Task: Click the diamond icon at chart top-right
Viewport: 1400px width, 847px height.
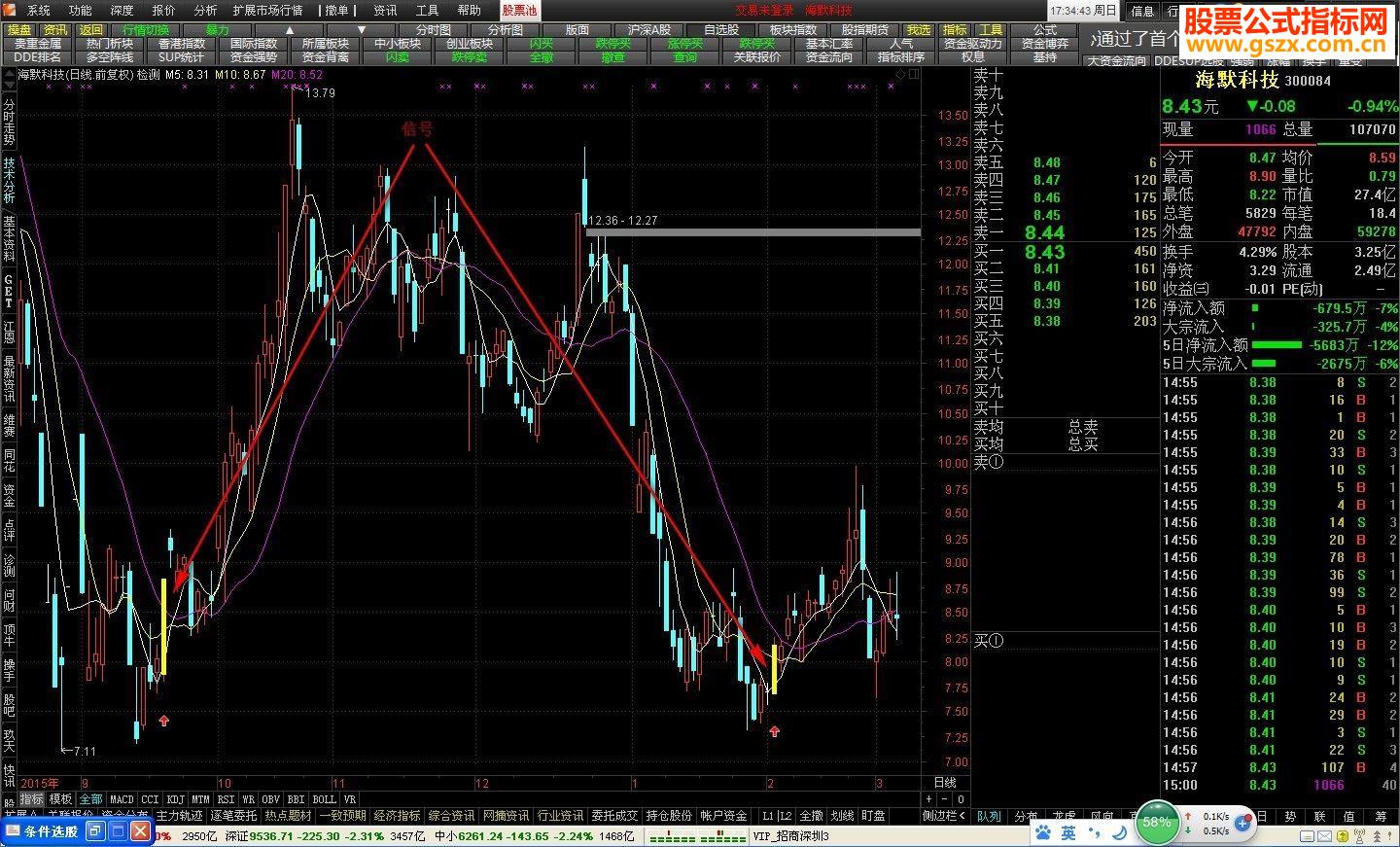Action: click(x=900, y=74)
